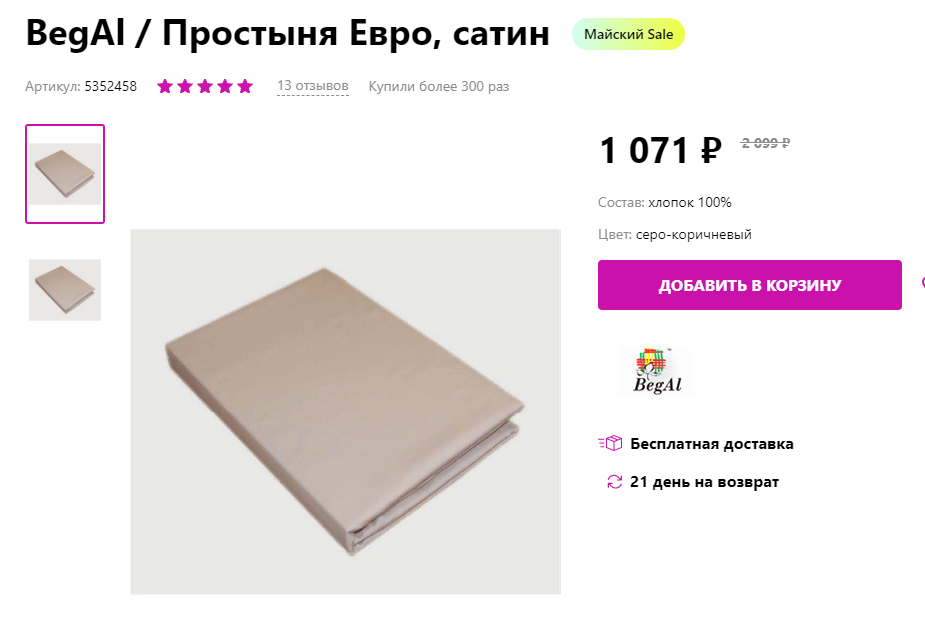Click "Купили более 300 раз" purchase counter
The image size is (925, 633).
(438, 86)
